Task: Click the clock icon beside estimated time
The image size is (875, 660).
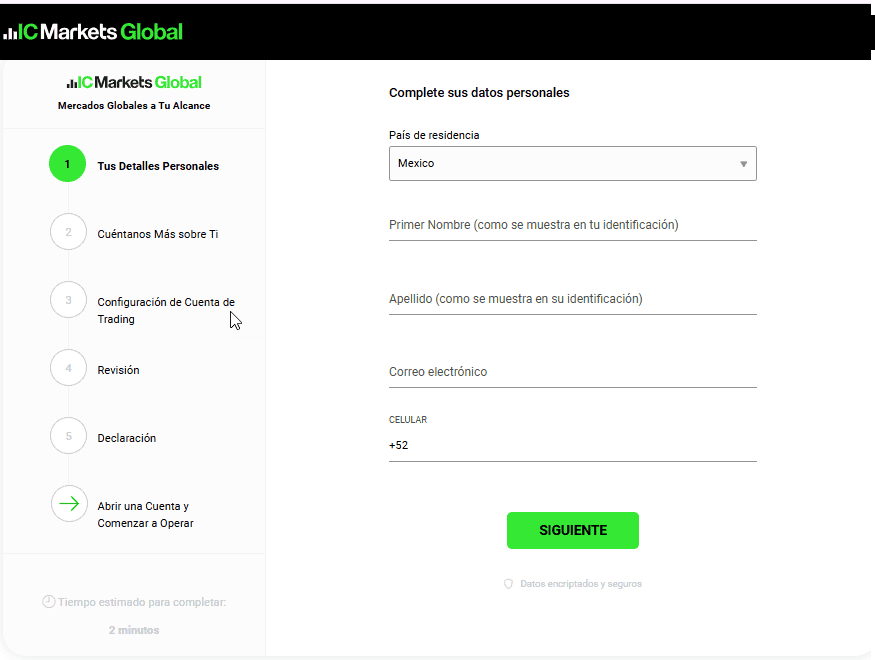Action: 49,601
